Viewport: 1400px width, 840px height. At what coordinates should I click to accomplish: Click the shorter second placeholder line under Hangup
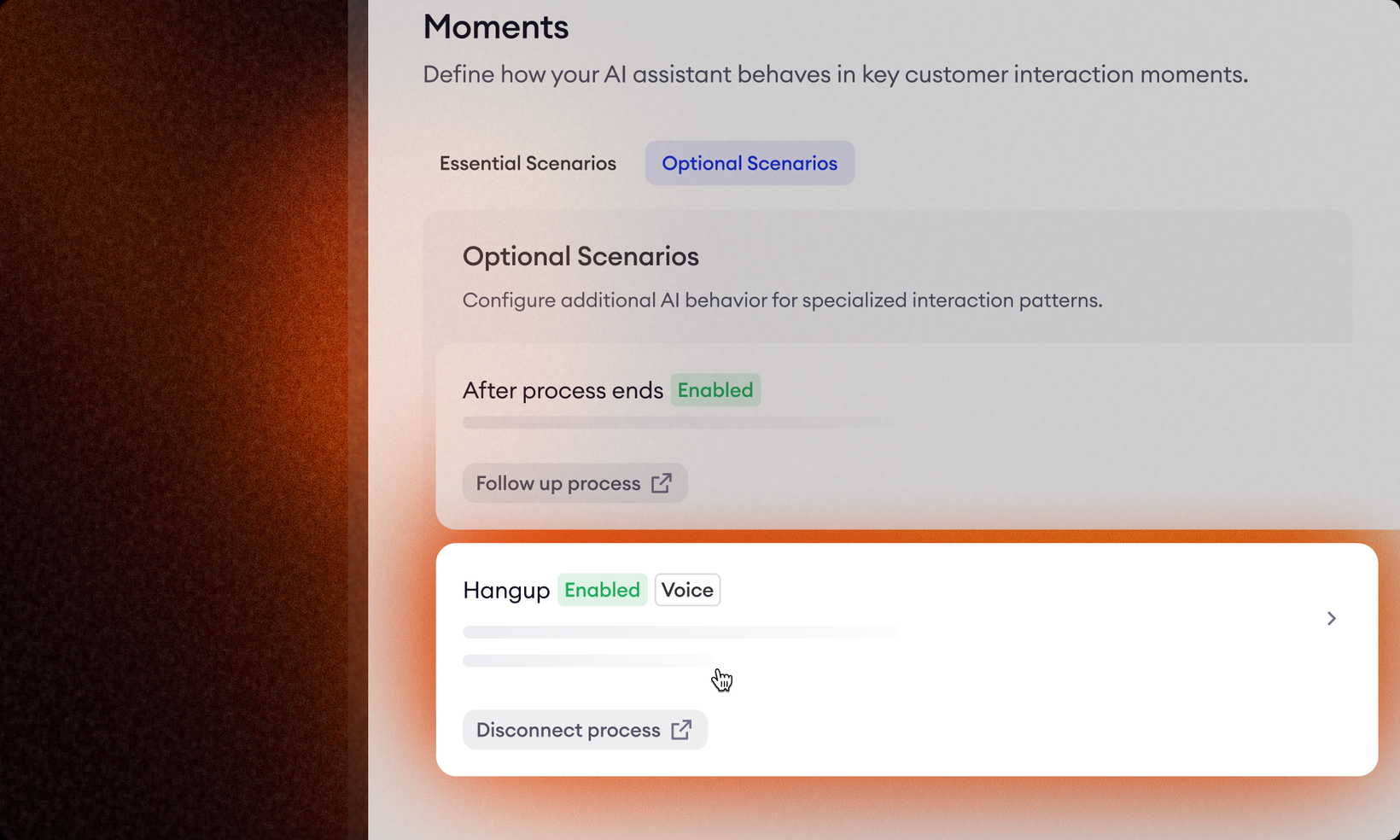click(x=587, y=661)
